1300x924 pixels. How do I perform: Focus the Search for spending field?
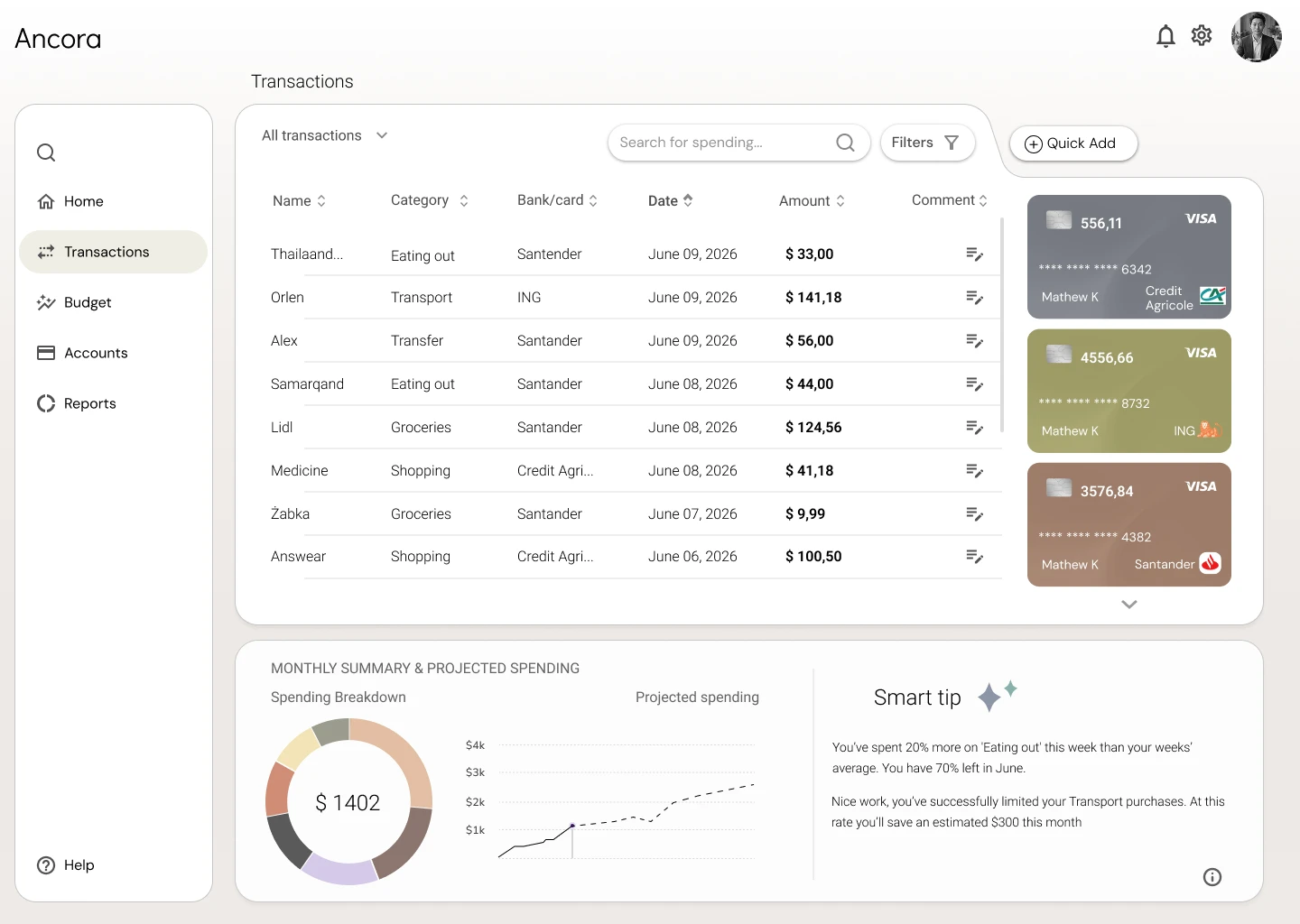[738, 143]
